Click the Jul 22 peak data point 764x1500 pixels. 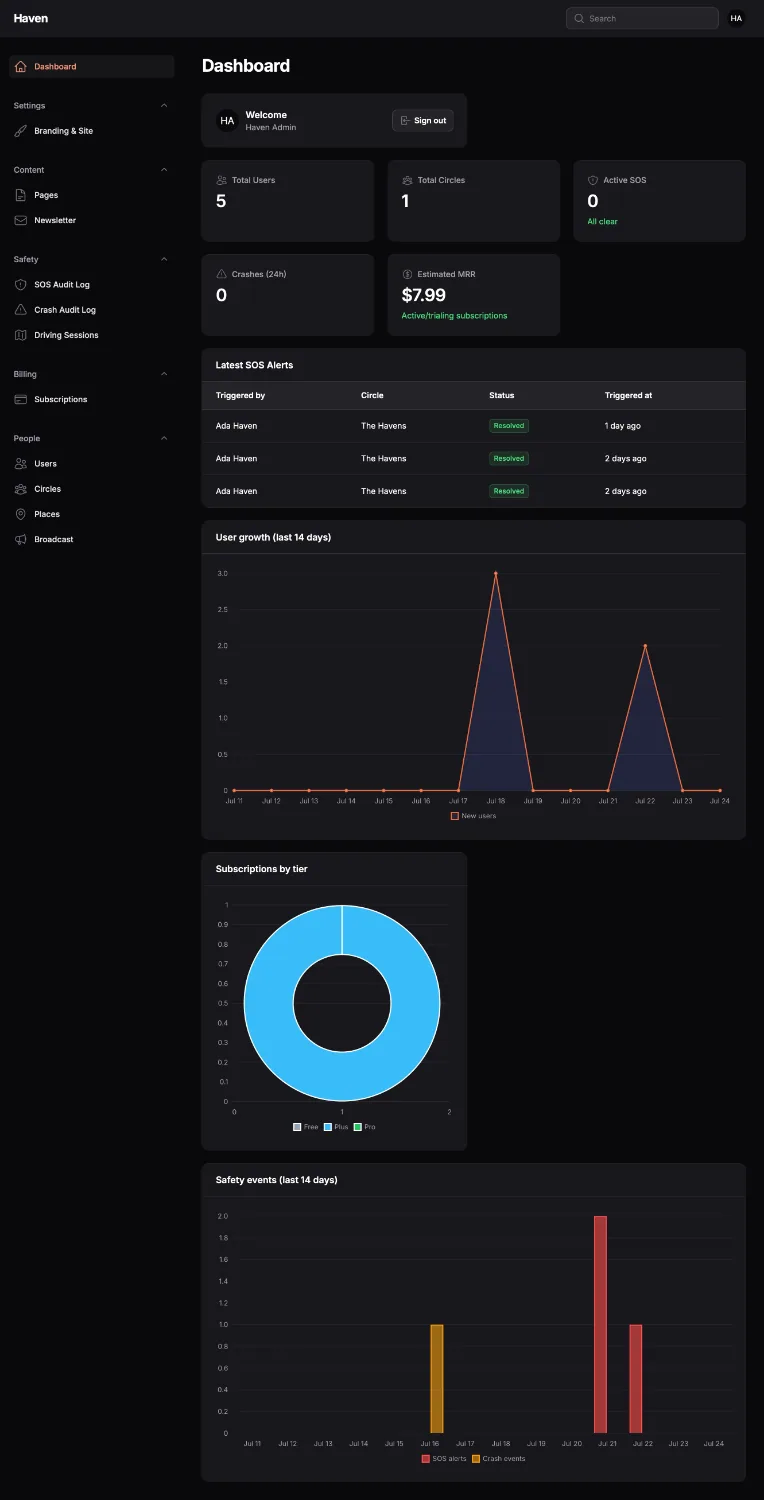[x=645, y=645]
